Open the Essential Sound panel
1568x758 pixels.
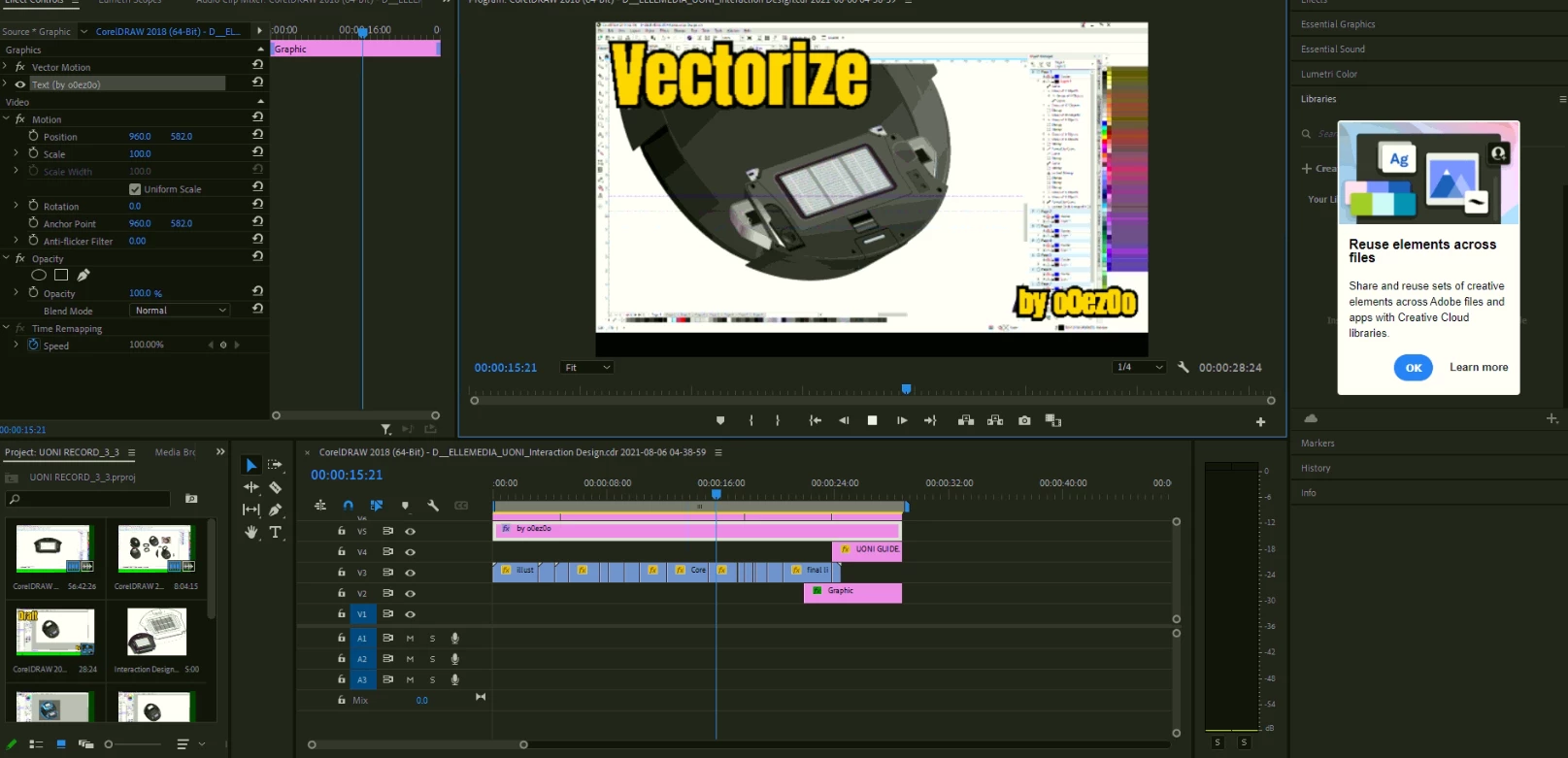click(1333, 49)
